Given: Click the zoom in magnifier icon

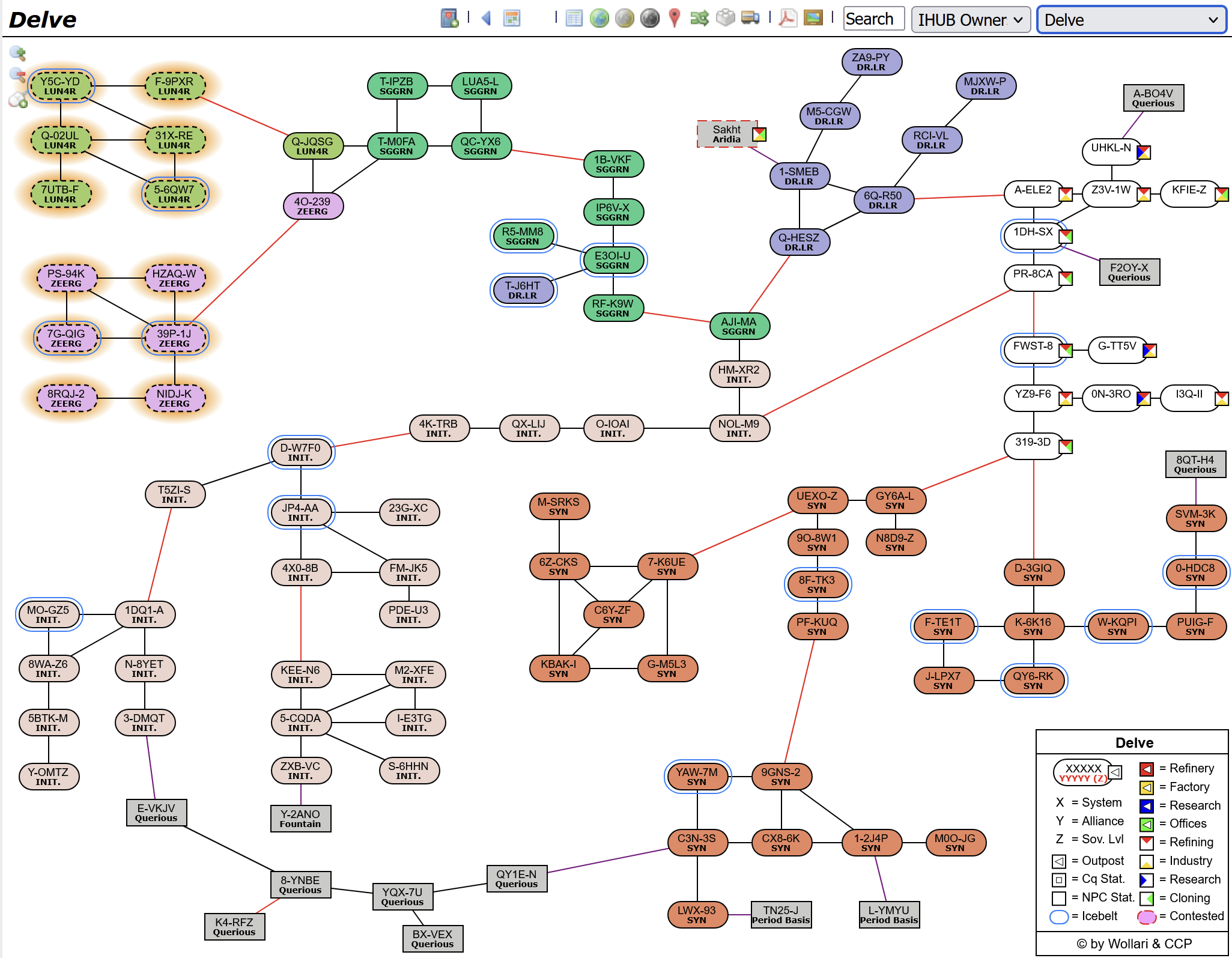Looking at the screenshot, I should click(x=17, y=54).
